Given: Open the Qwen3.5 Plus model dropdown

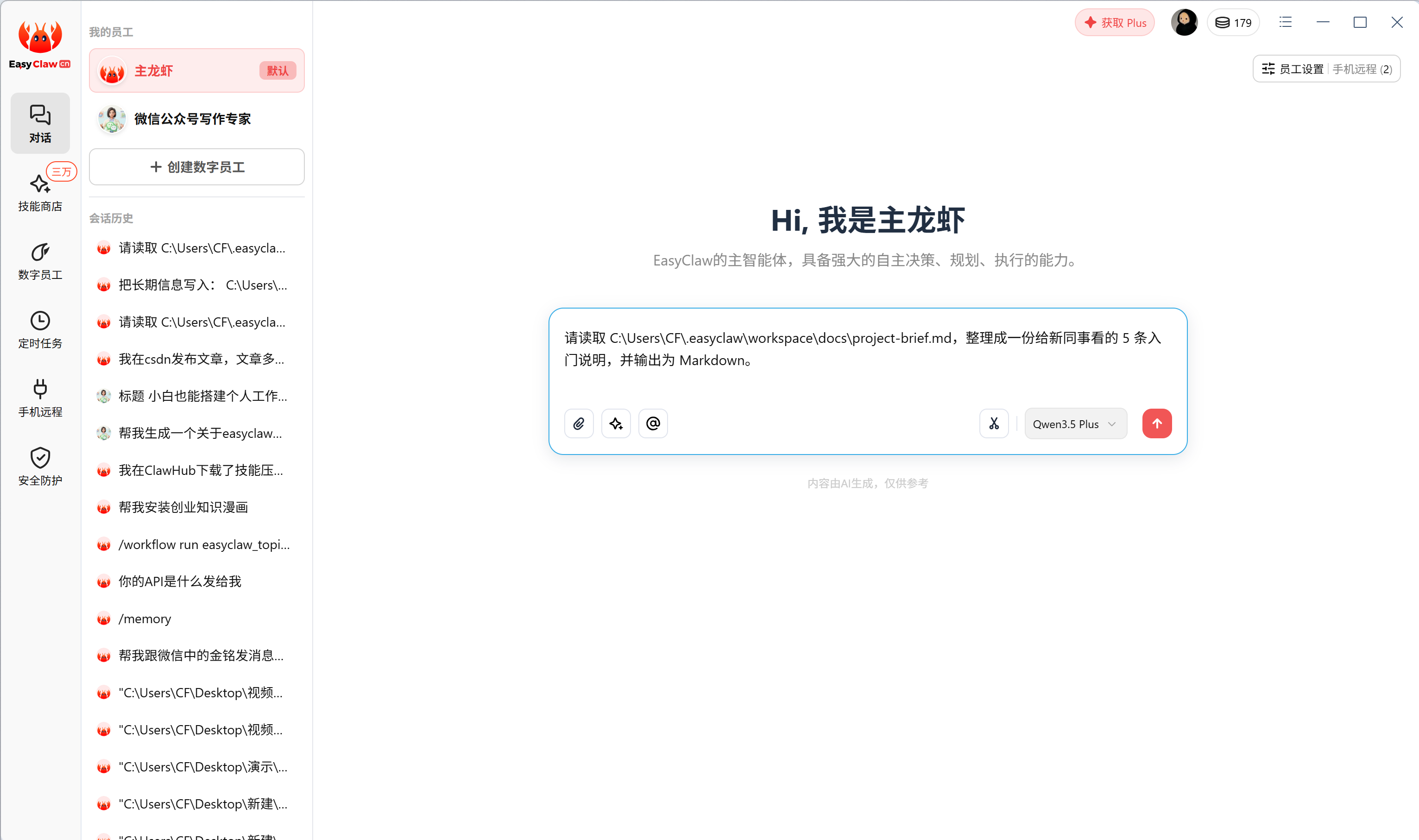Looking at the screenshot, I should click(x=1076, y=423).
